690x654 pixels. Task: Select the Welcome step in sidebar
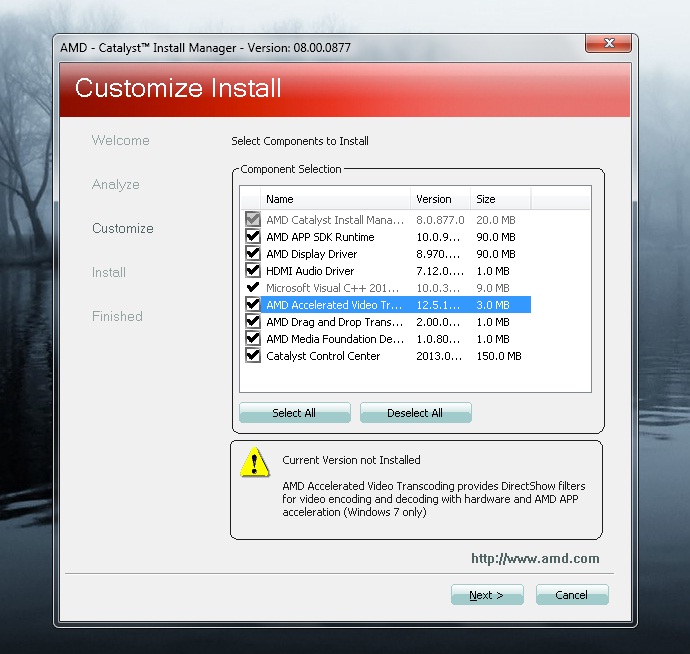121,140
